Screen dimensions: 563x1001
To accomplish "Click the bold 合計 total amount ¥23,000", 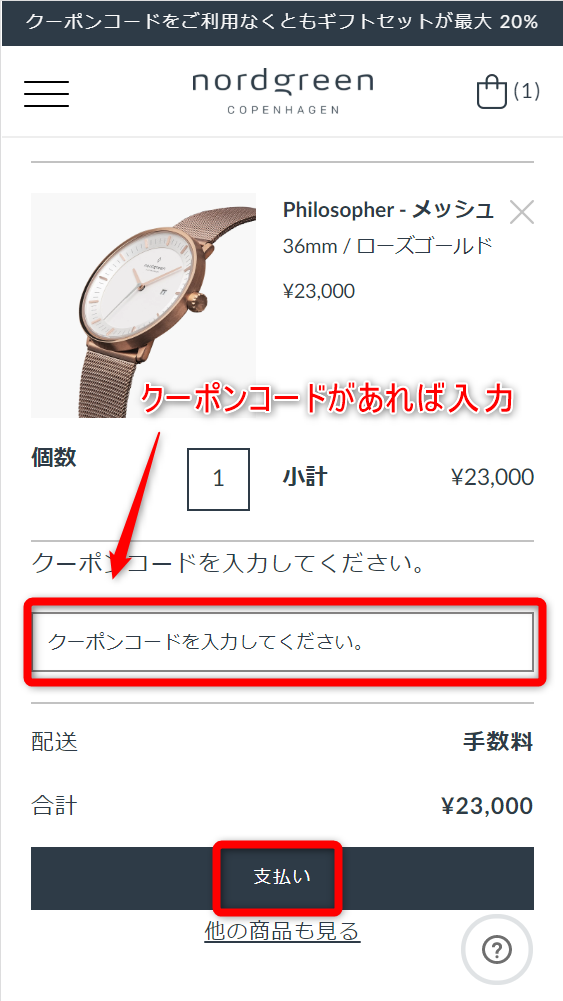I will click(487, 806).
